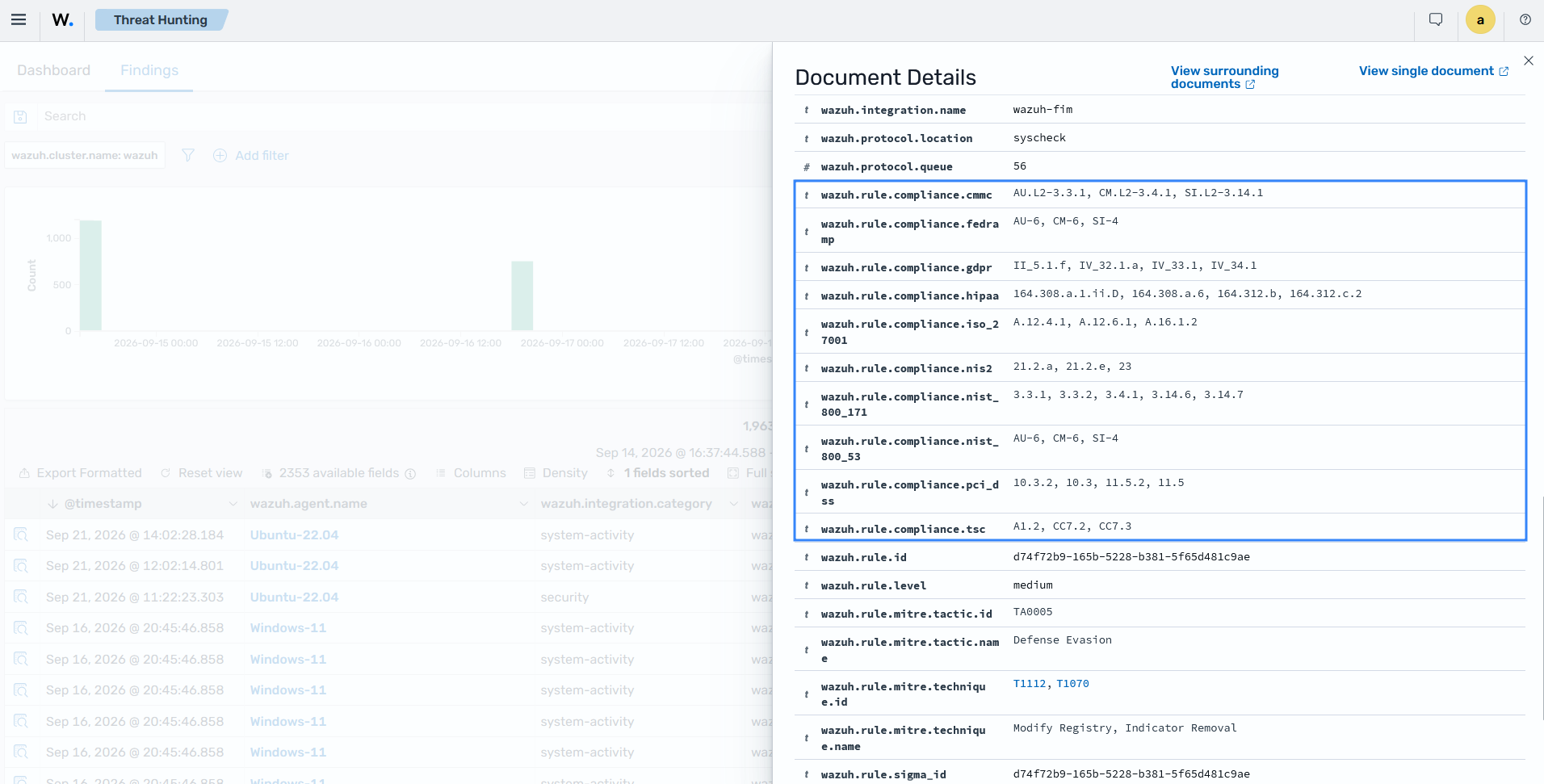The width and height of the screenshot is (1544, 784).
Task: Open MITRE technique T1112 link
Action: coord(1029,684)
